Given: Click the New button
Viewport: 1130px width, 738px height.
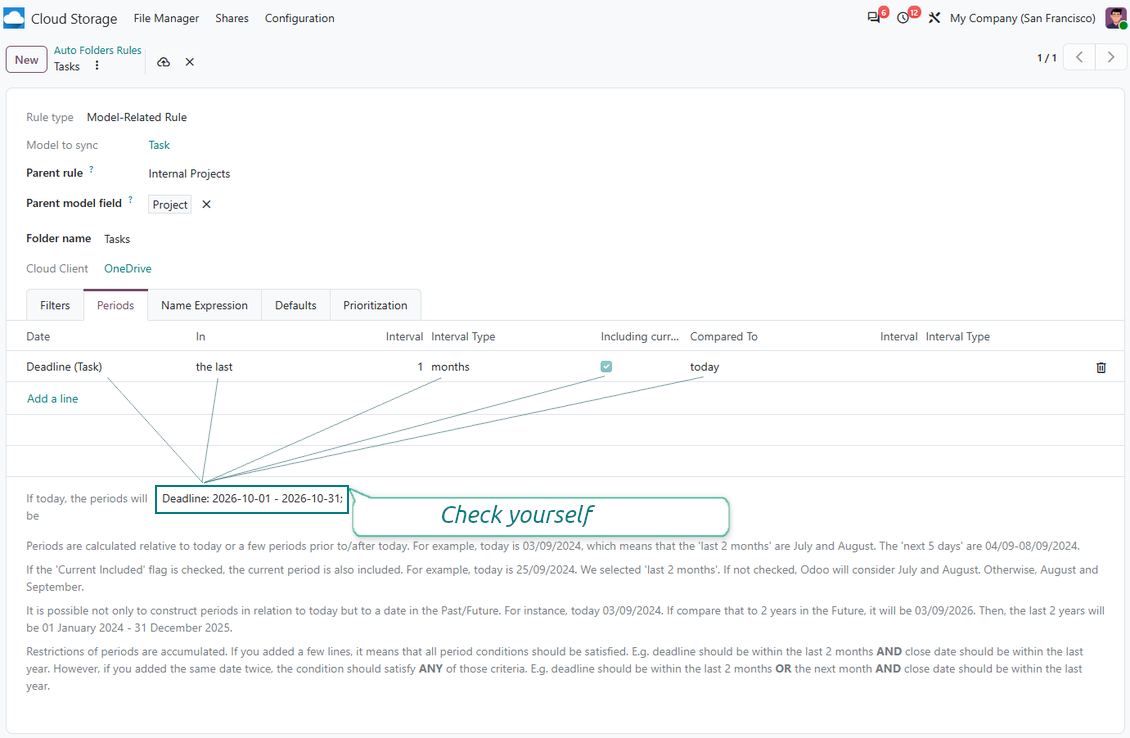Looking at the screenshot, I should (x=27, y=60).
